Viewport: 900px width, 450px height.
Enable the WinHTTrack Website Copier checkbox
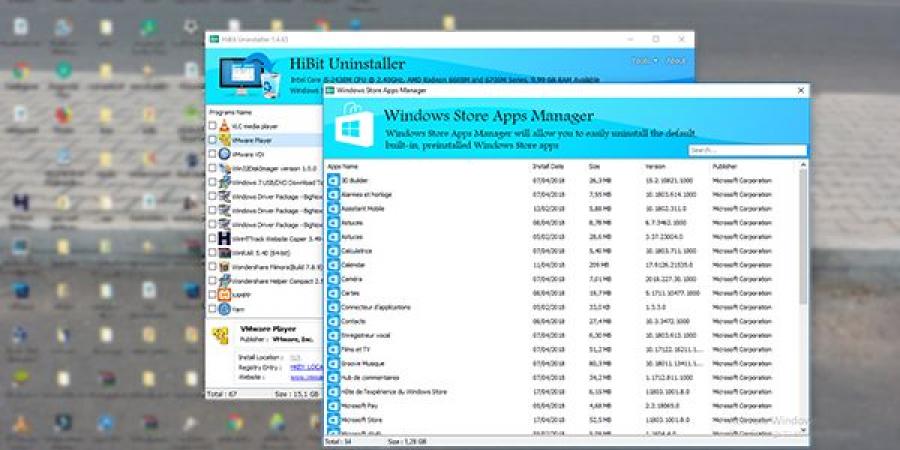pyautogui.click(x=212, y=238)
